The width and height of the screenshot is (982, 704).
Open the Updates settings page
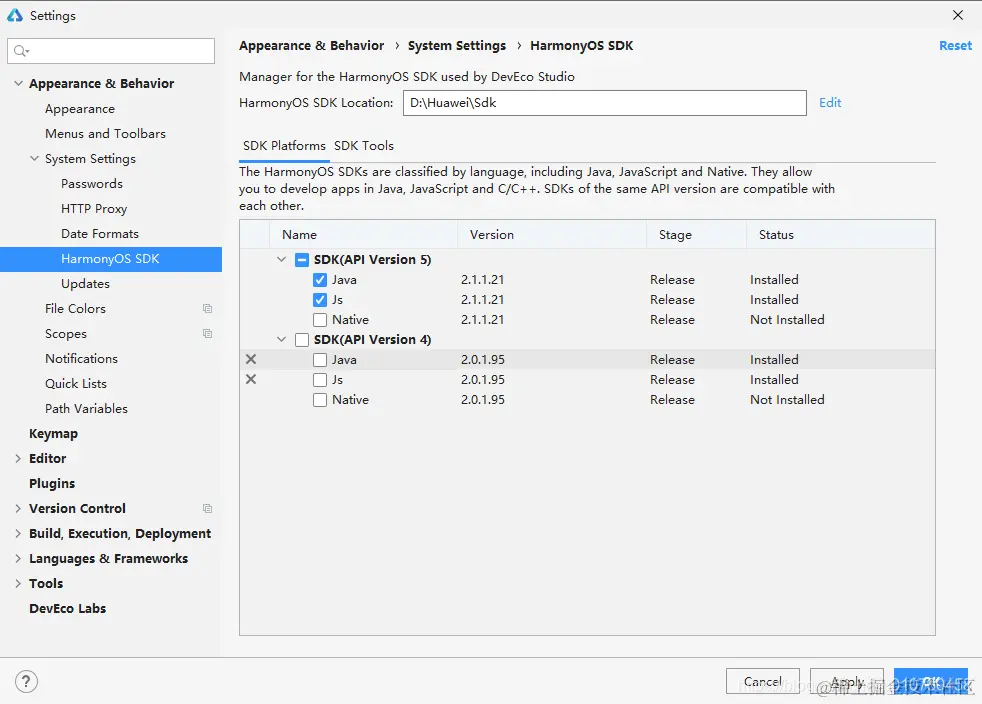[x=85, y=284]
